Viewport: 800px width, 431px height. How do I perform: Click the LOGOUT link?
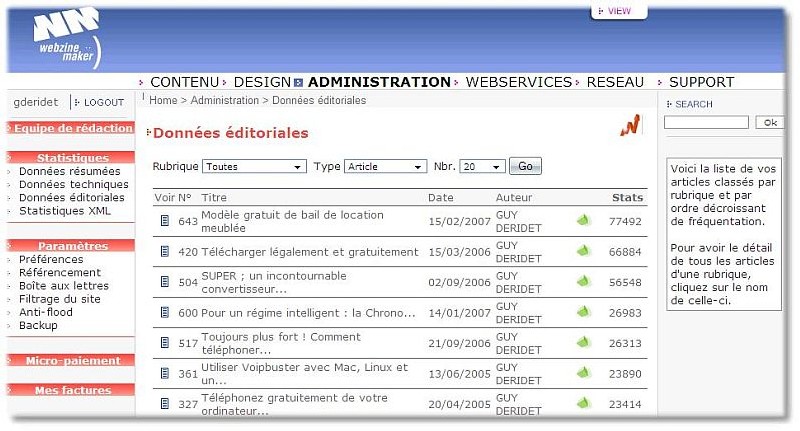pyautogui.click(x=103, y=102)
